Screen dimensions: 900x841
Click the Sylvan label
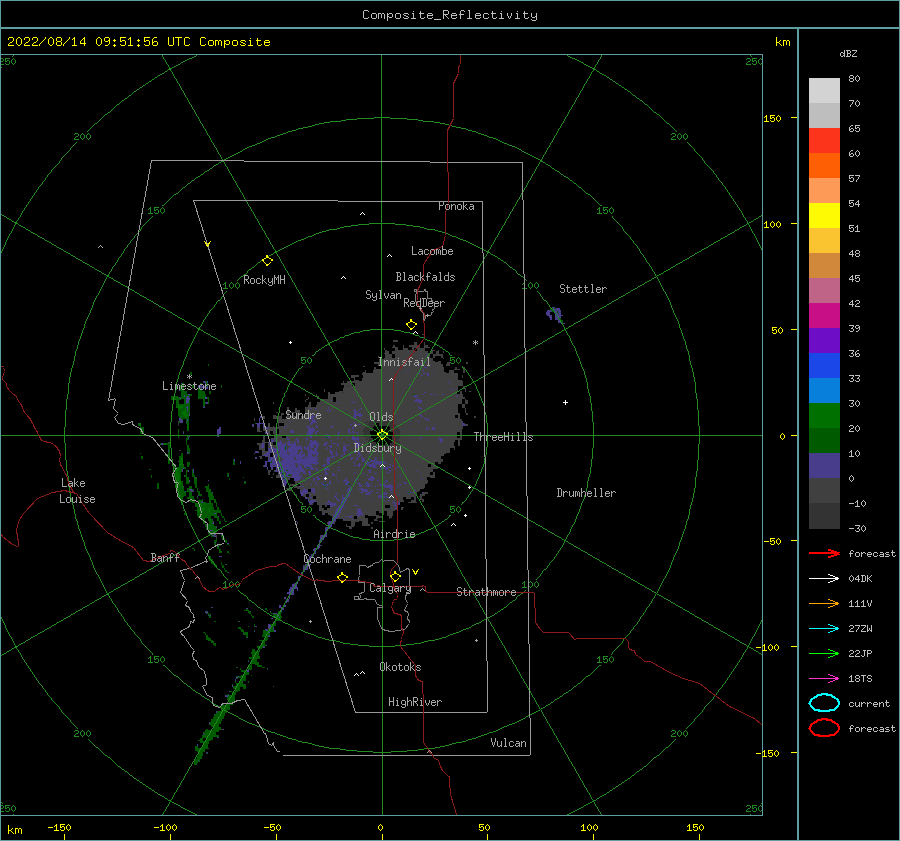[383, 295]
